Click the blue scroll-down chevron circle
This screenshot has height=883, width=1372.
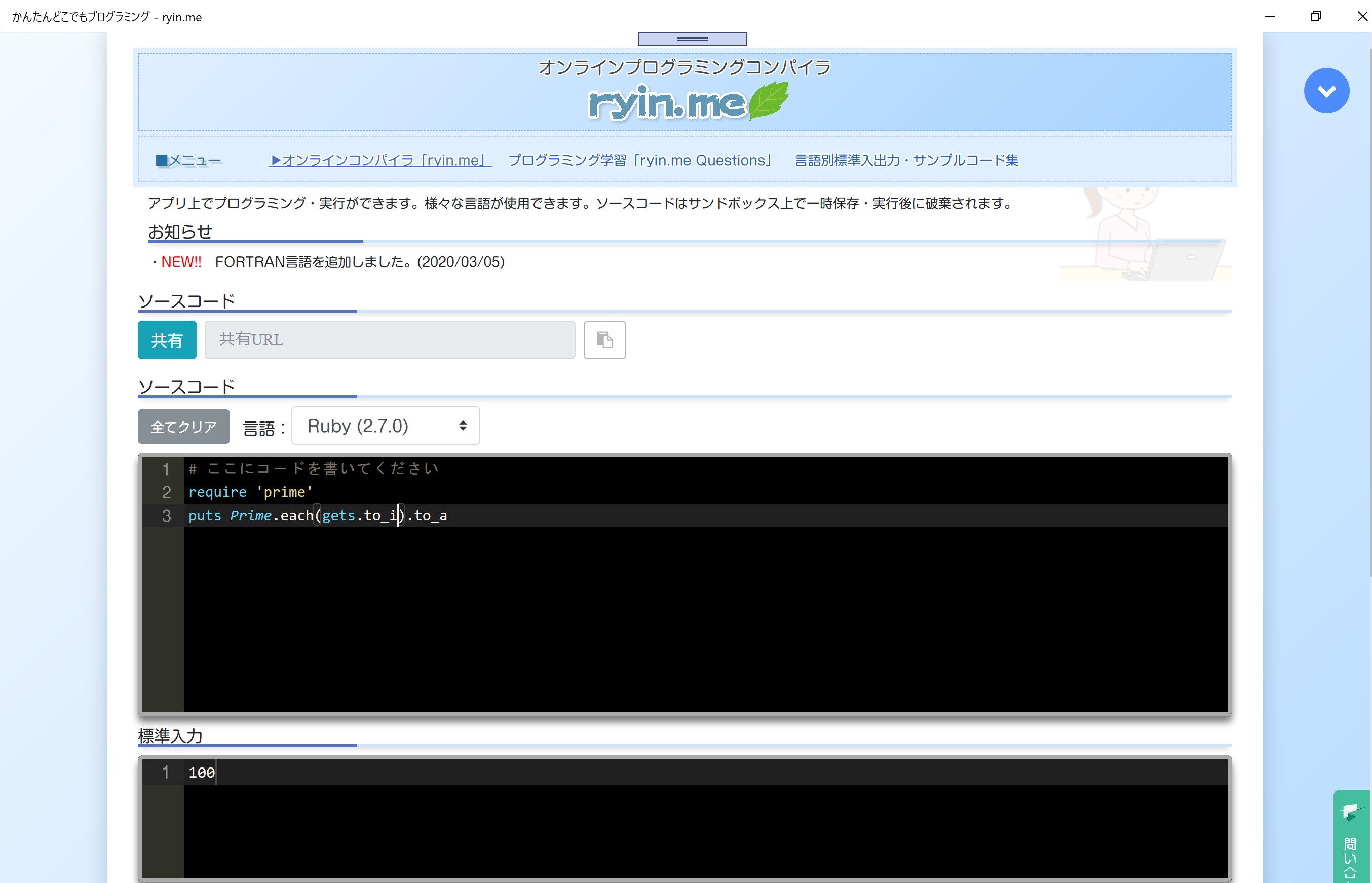(1326, 91)
